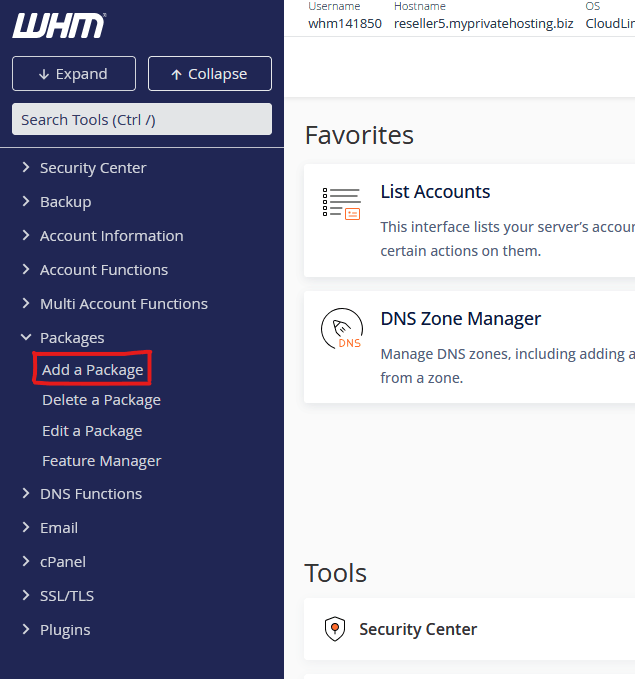
Task: Open the Security Center tool link
Action: click(x=418, y=629)
